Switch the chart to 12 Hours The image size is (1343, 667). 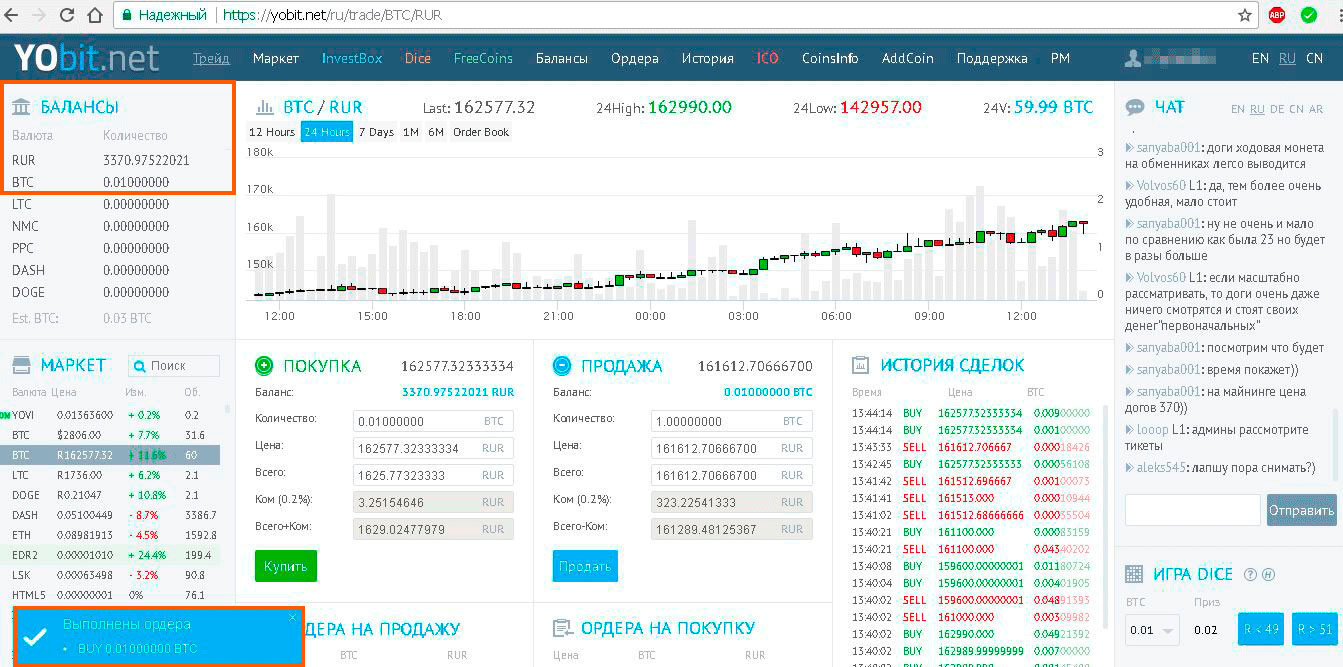tap(272, 132)
